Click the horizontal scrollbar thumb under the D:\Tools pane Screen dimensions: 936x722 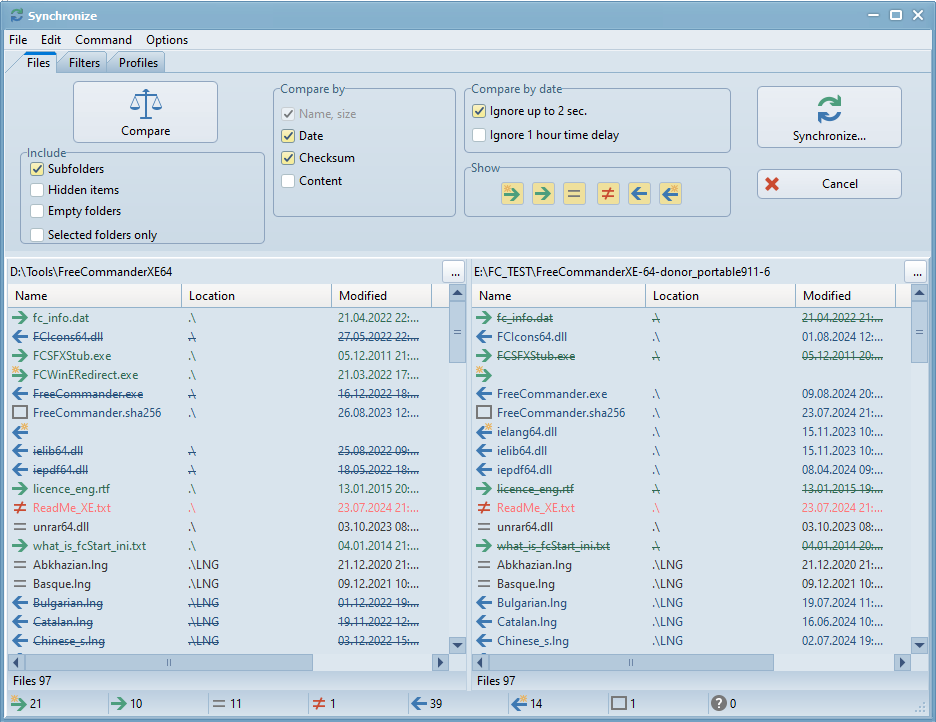(169, 662)
